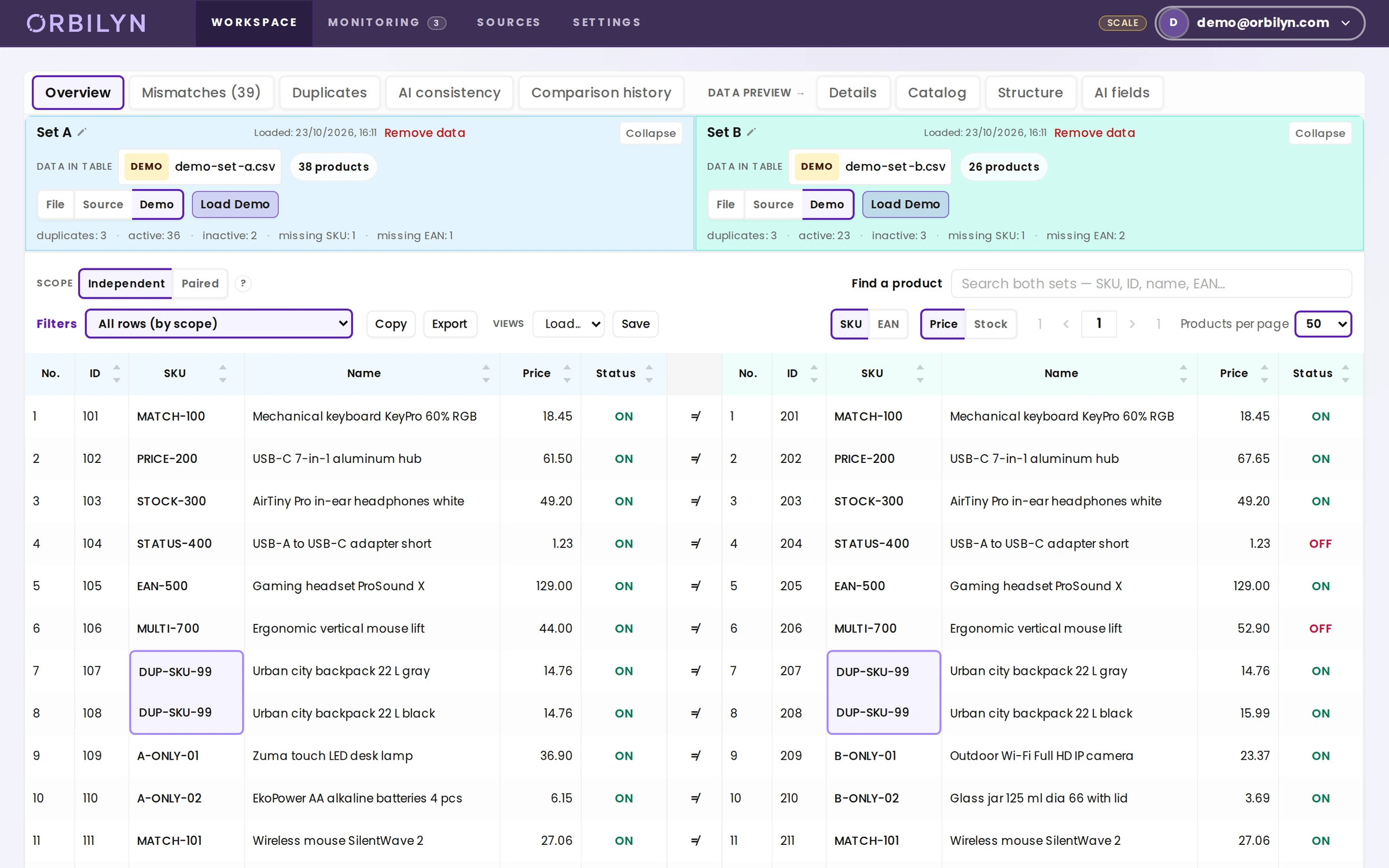
Task: Remove data from Set B
Action: tap(1094, 133)
